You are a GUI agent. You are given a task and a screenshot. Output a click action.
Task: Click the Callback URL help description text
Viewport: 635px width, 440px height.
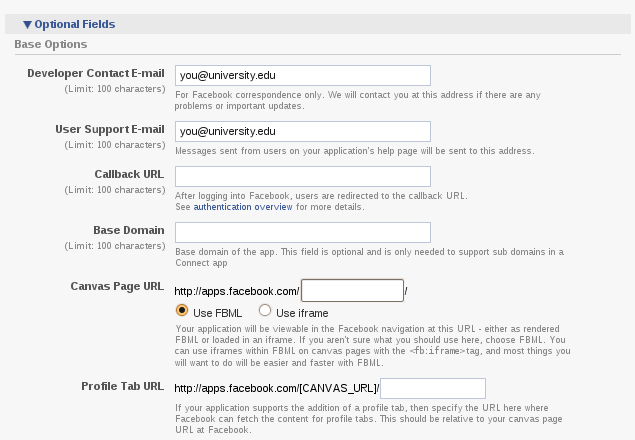(x=320, y=195)
